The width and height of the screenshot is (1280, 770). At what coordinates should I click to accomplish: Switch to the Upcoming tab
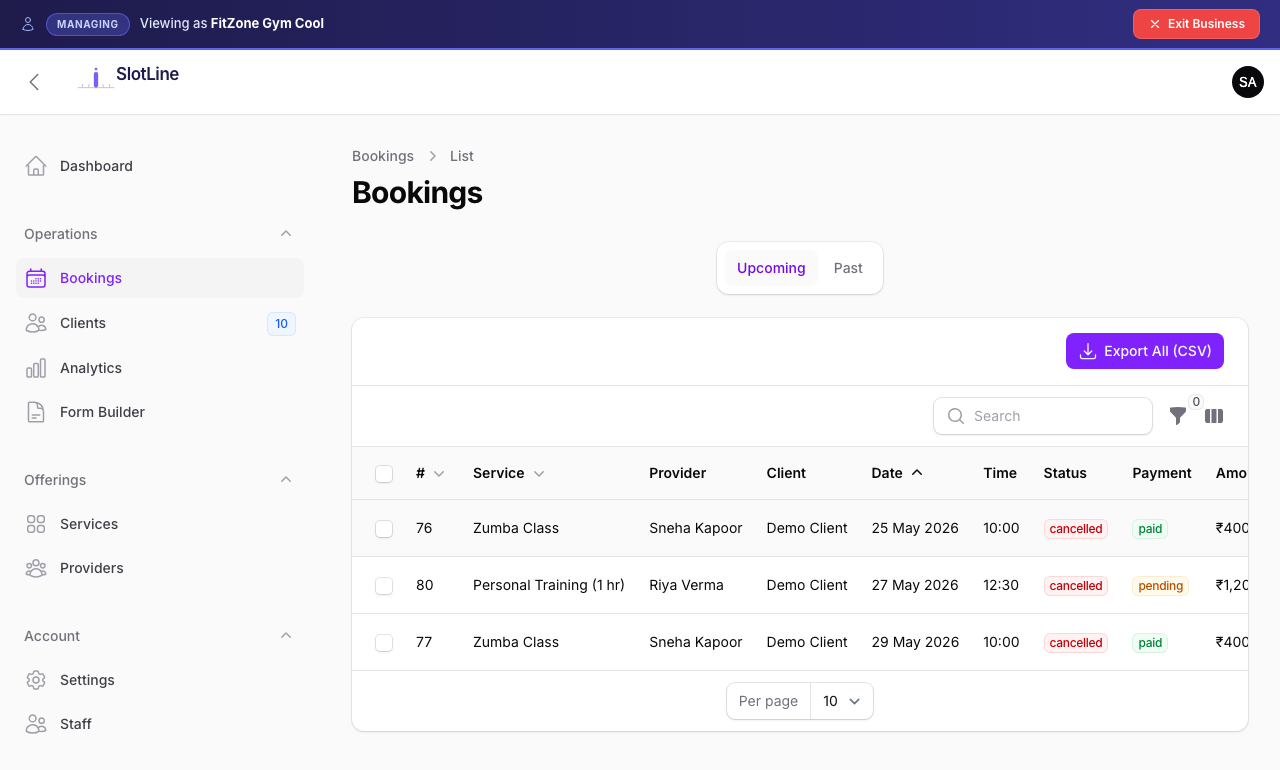coord(771,268)
